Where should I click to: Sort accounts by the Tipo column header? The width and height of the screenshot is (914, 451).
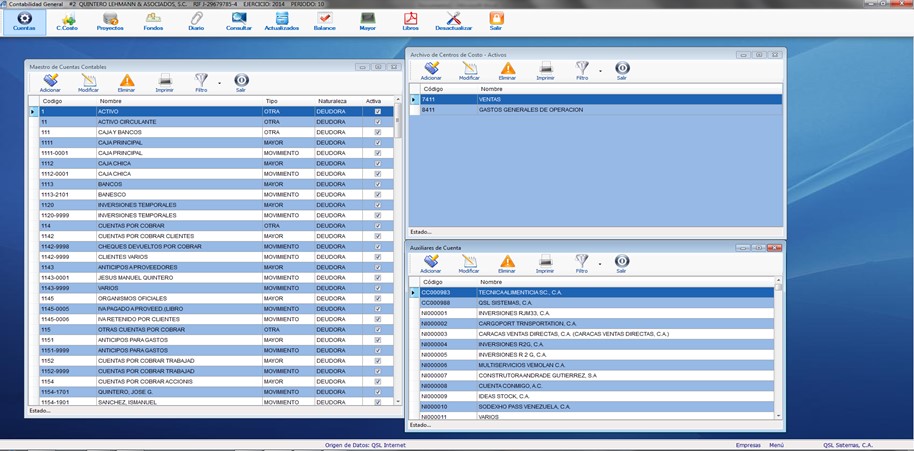pyautogui.click(x=288, y=101)
